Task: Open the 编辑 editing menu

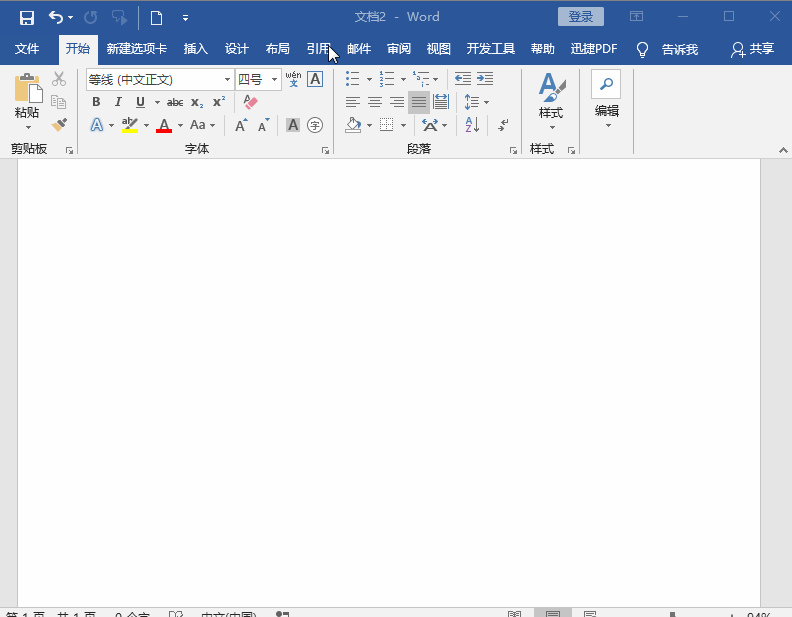Action: (x=607, y=99)
